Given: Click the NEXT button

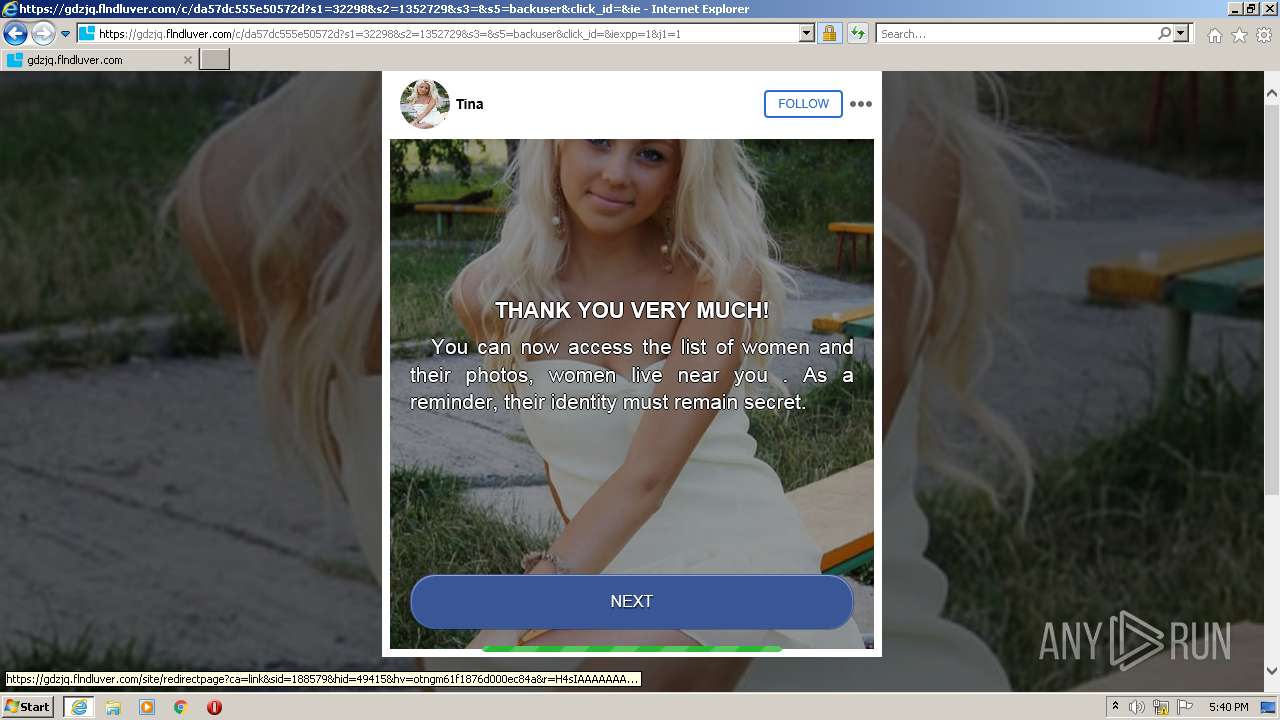Looking at the screenshot, I should 631,601.
